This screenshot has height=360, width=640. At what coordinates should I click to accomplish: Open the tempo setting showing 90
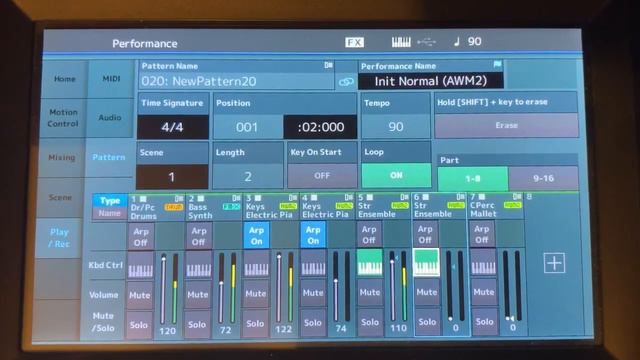pyautogui.click(x=468, y=41)
